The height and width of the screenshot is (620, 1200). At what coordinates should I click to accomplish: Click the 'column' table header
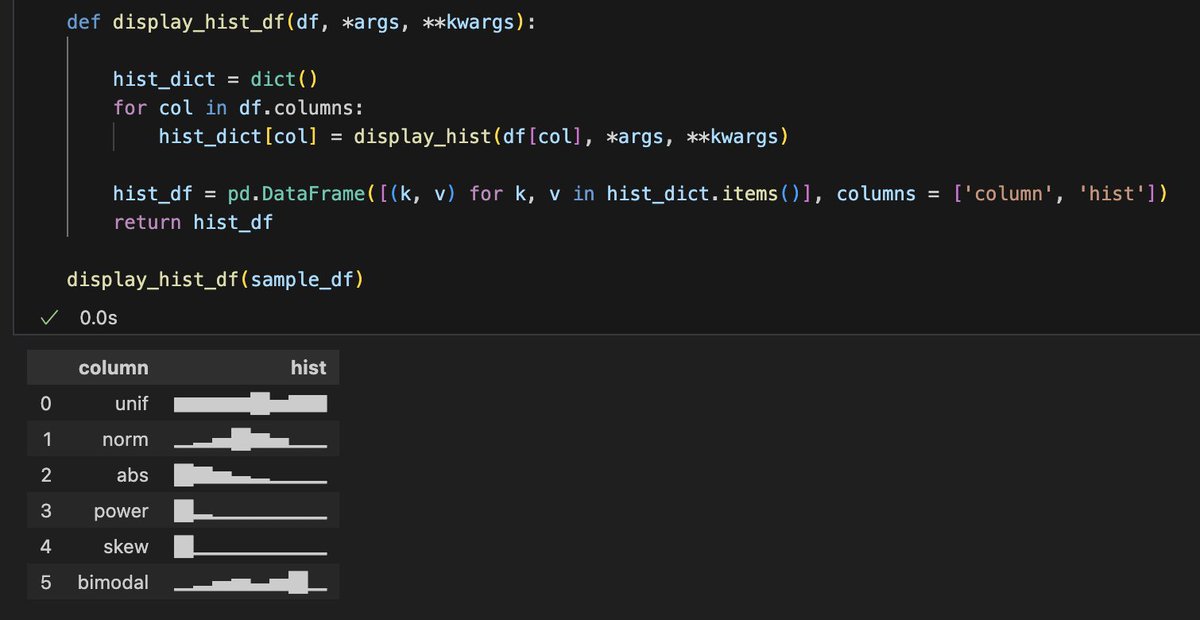tap(113, 368)
